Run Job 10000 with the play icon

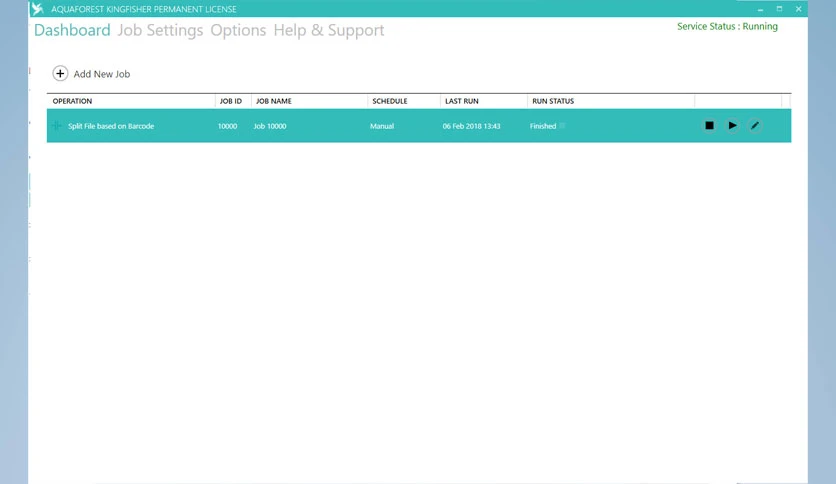733,126
